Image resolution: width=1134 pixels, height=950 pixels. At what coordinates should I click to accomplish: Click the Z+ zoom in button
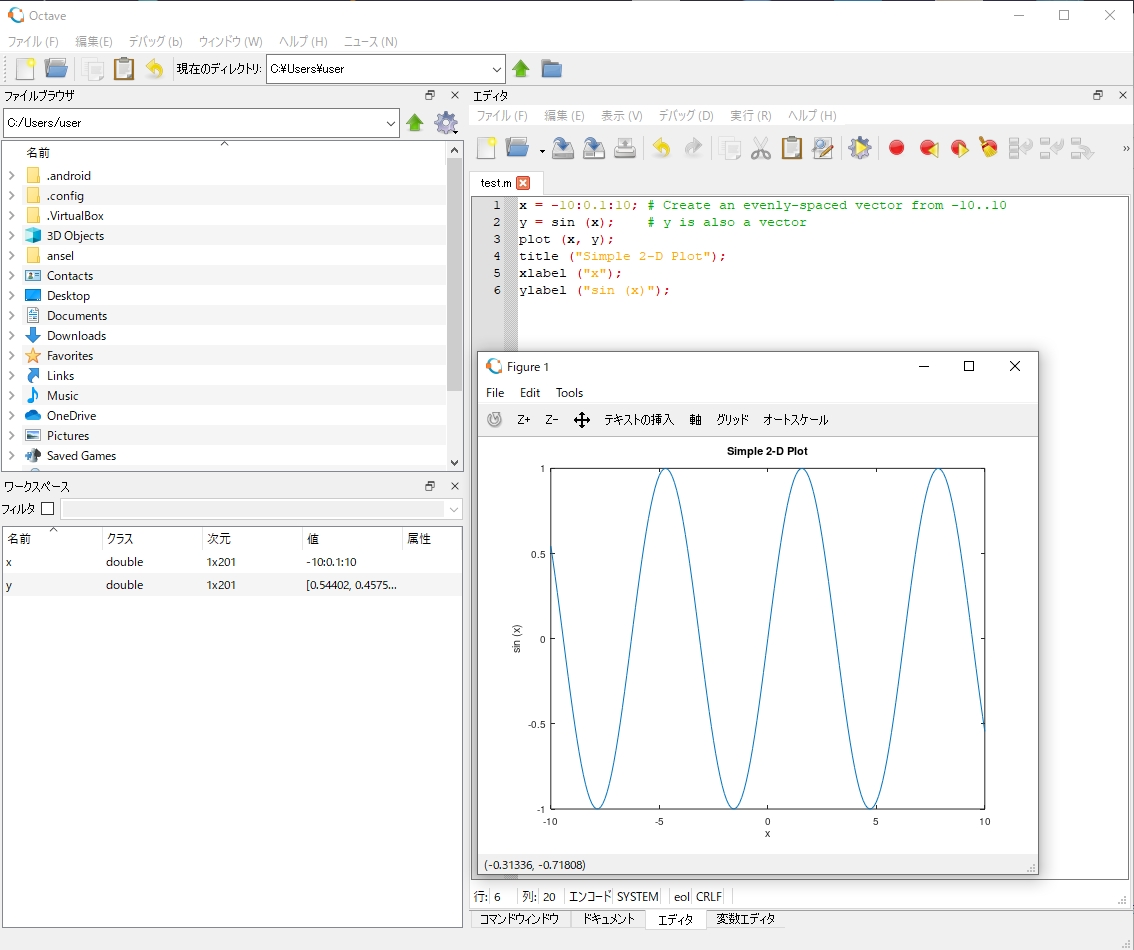tap(524, 420)
